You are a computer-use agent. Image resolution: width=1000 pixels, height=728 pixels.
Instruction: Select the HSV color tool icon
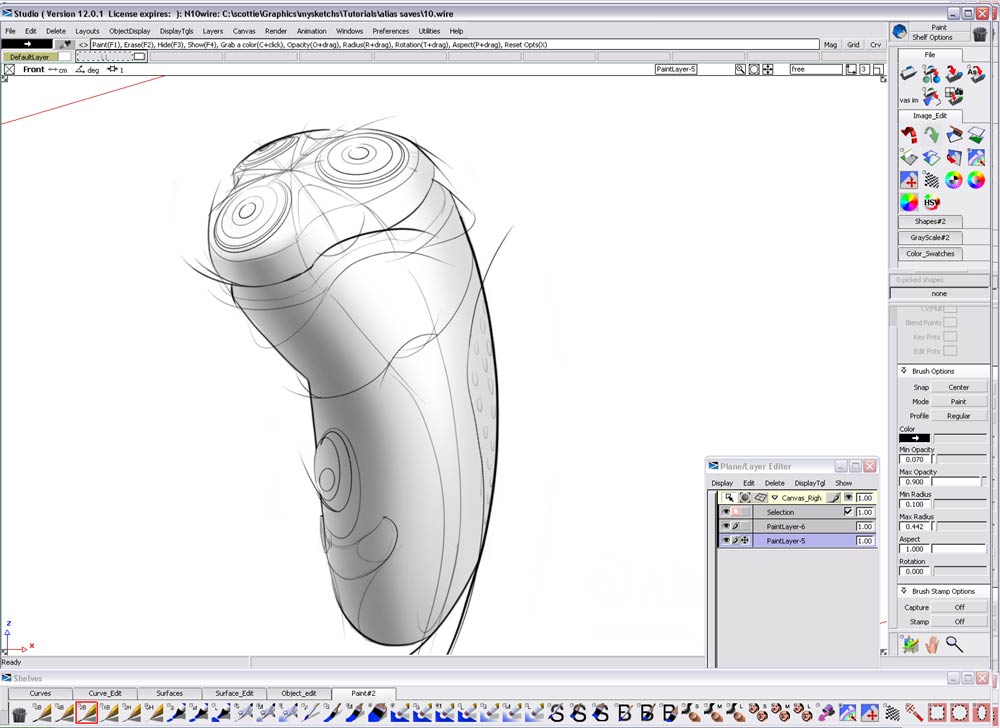pos(932,201)
